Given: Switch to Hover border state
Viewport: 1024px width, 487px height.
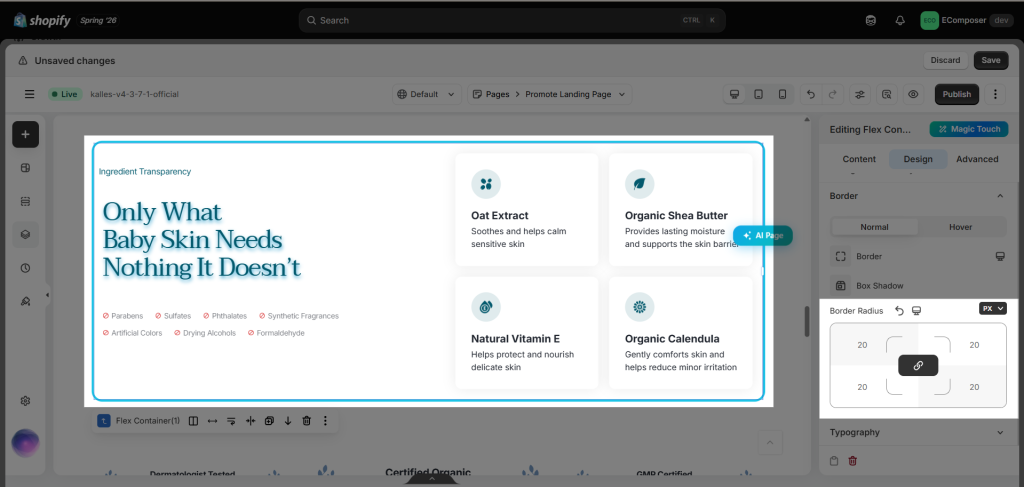Looking at the screenshot, I should [x=961, y=227].
